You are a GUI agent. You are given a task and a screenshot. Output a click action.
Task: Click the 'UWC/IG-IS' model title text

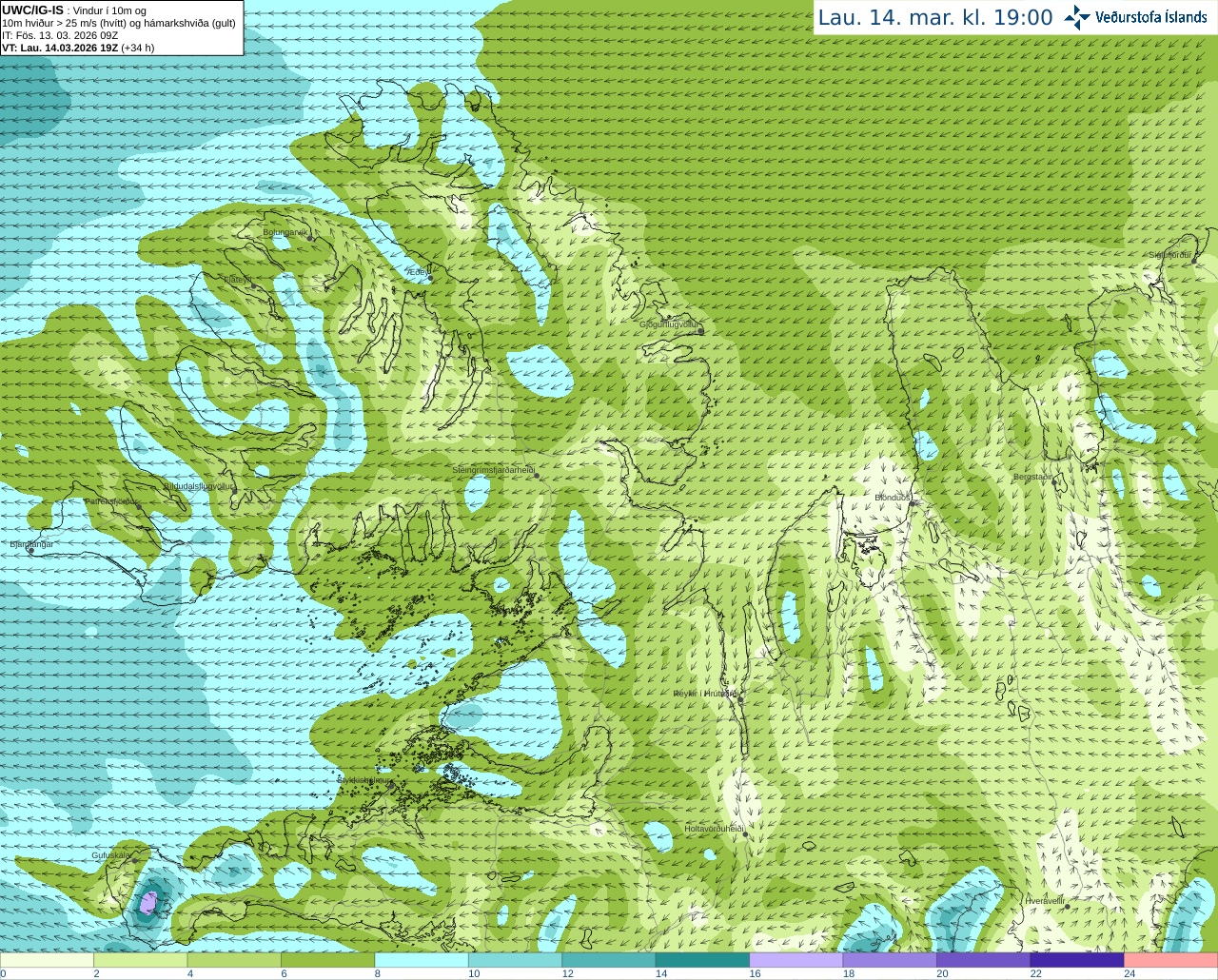(32, 10)
